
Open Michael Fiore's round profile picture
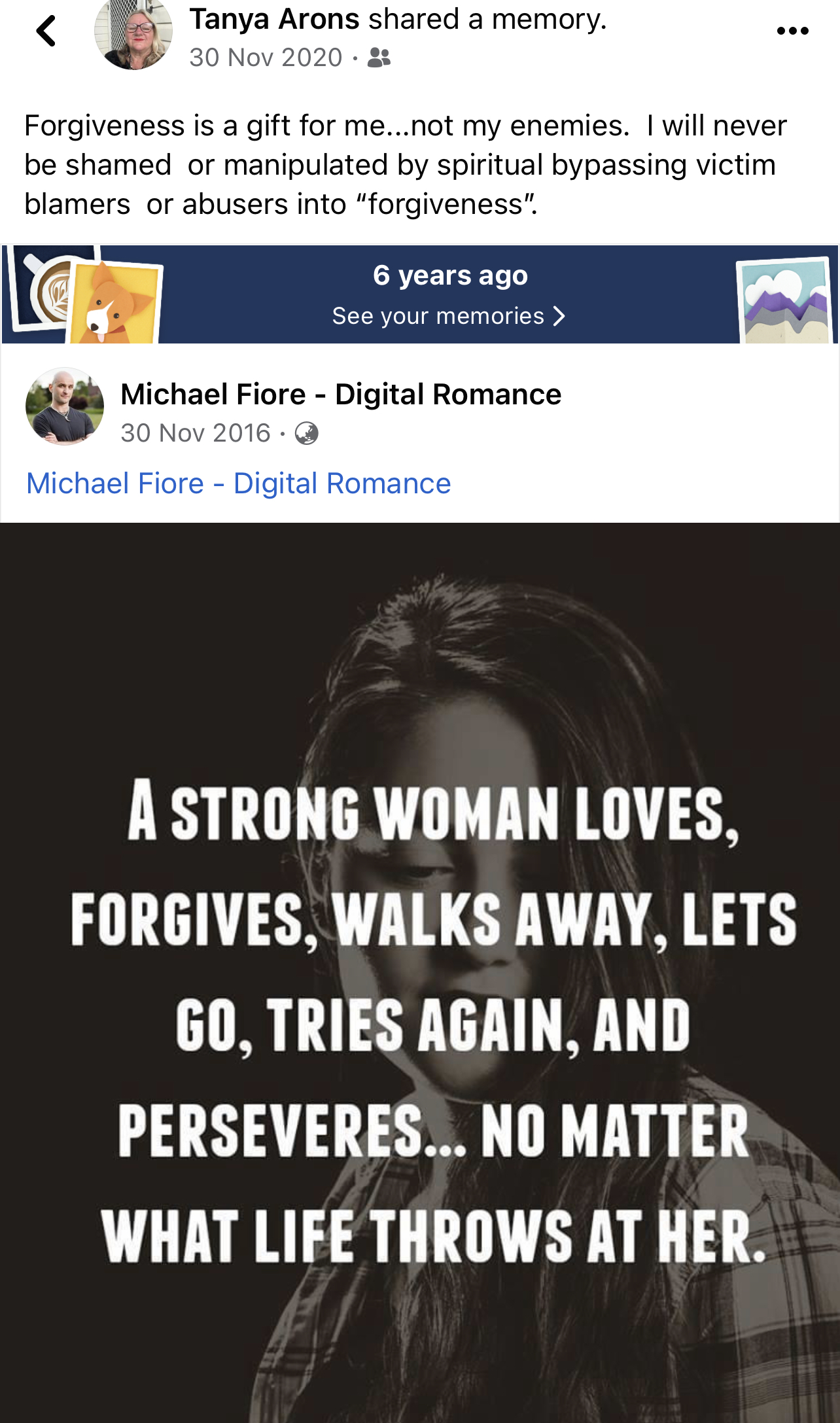pyautogui.click(x=65, y=406)
